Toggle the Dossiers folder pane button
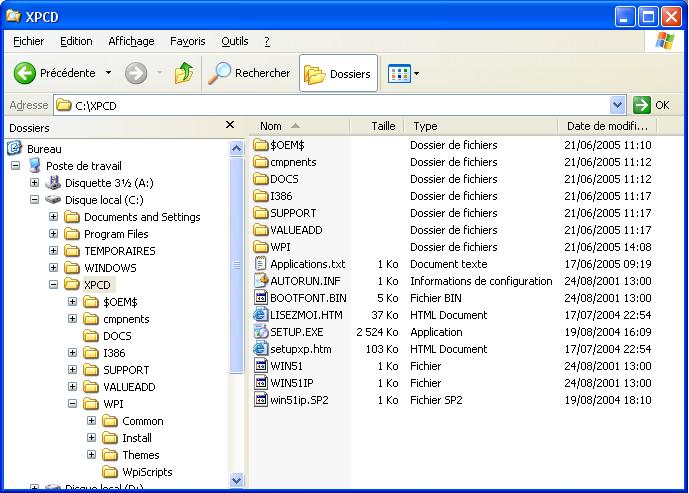The image size is (689, 493). coord(338,73)
